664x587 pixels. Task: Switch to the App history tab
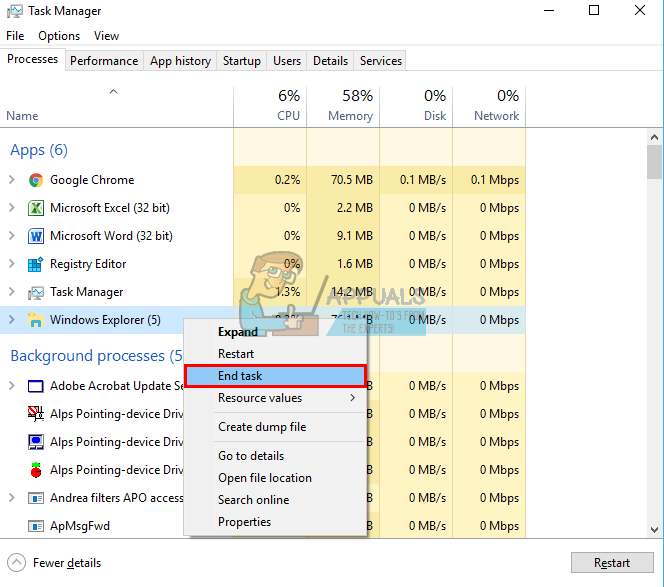pyautogui.click(x=180, y=61)
